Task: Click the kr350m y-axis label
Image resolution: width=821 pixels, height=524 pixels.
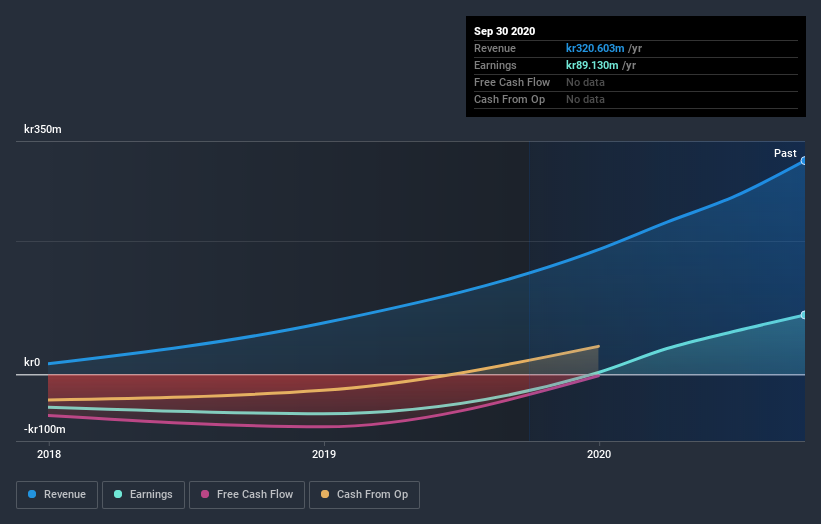Action: [x=42, y=129]
